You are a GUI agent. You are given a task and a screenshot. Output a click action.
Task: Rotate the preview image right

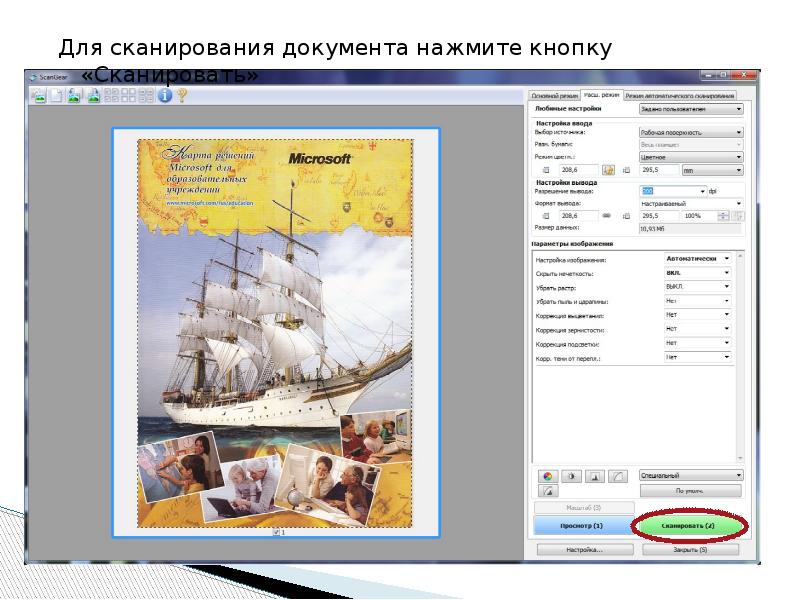pos(93,95)
